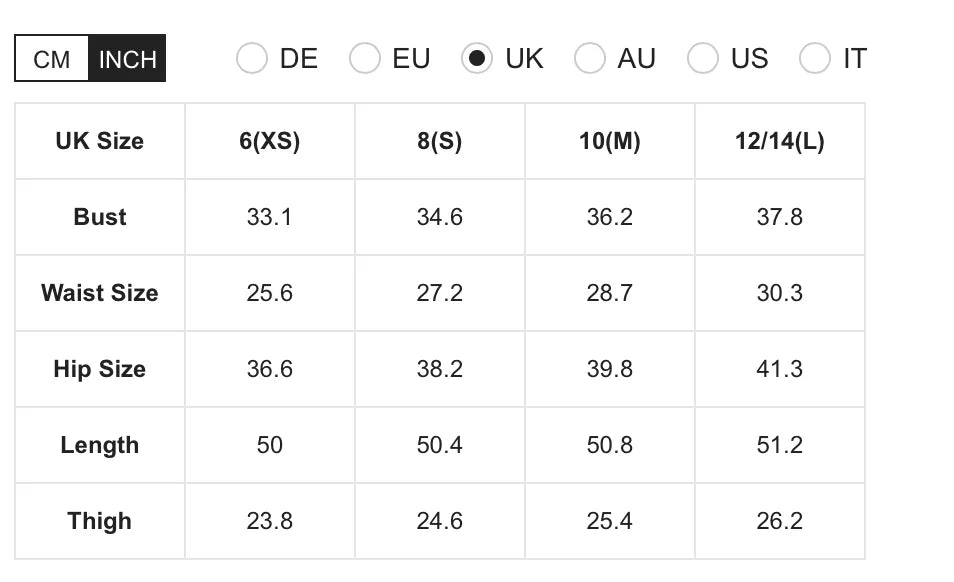Select the EU size radio button
The height and width of the screenshot is (582, 954).
(365, 59)
